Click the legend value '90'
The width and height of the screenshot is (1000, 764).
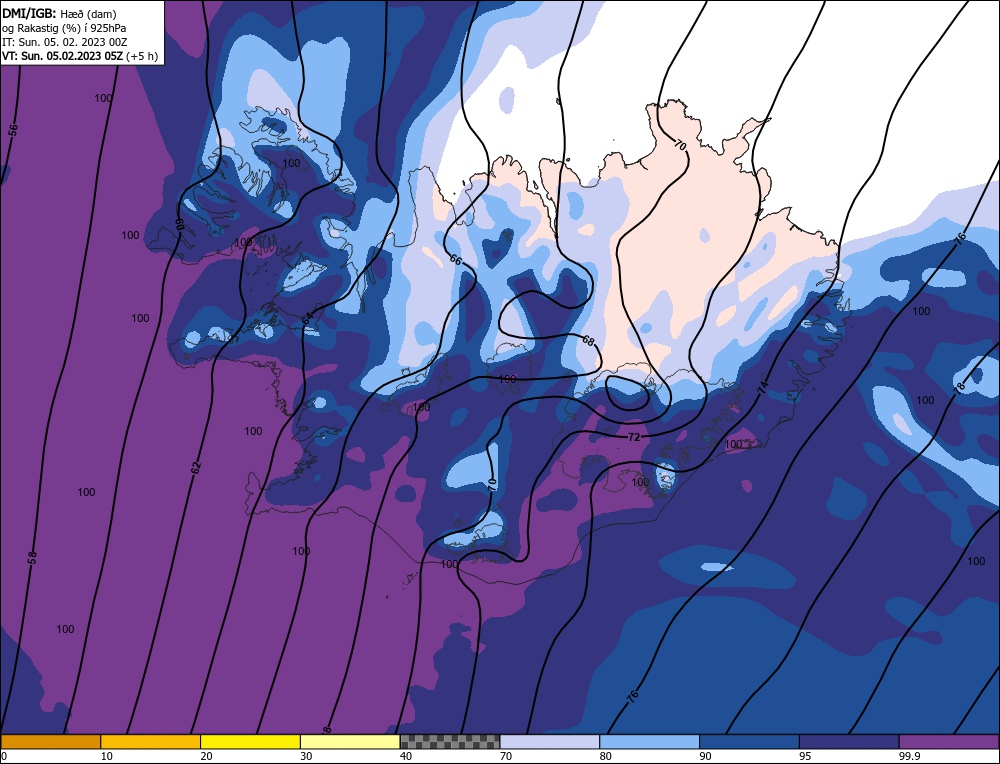(x=705, y=756)
